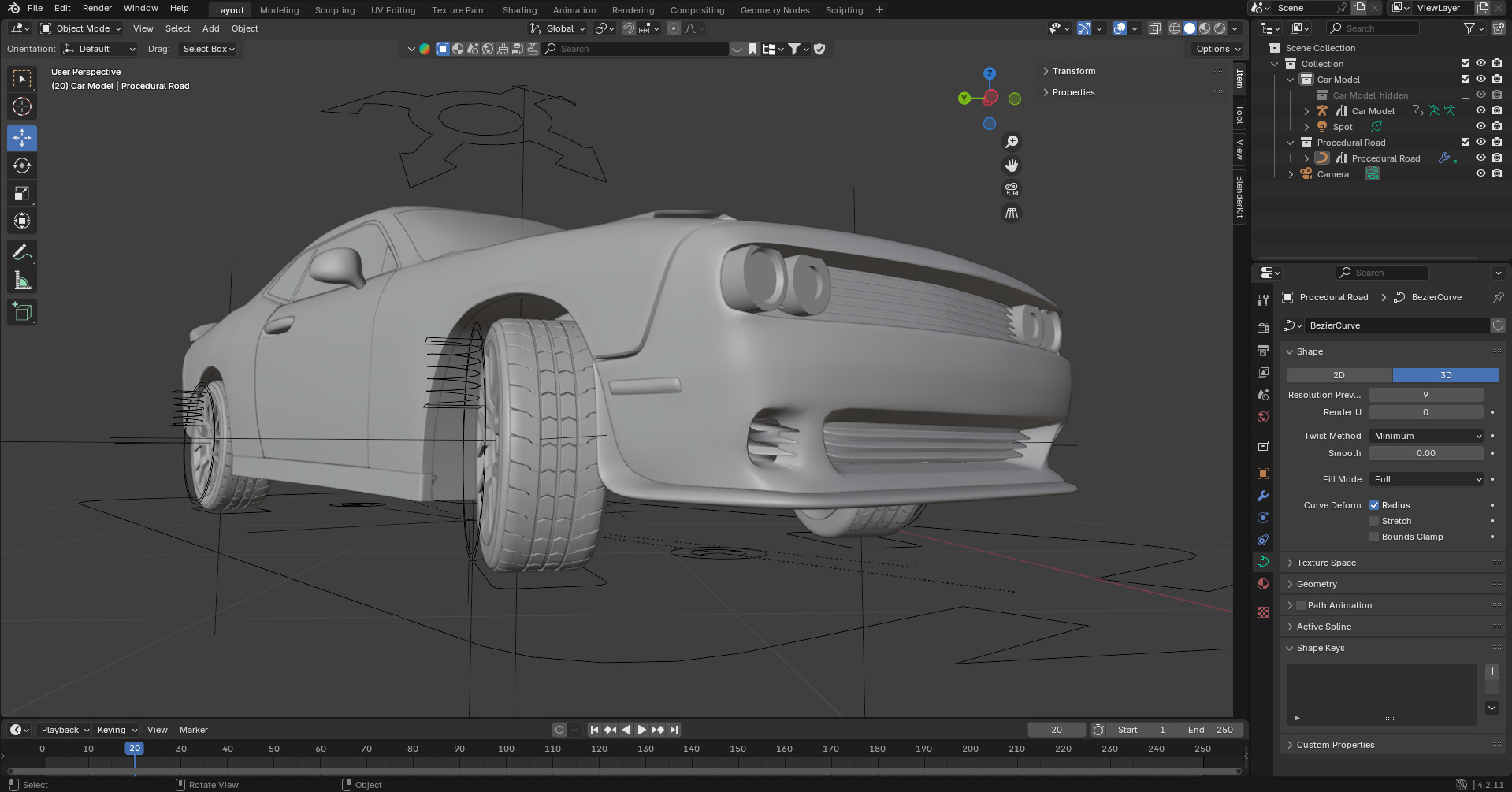Open the Render properties tab icon
Image resolution: width=1512 pixels, height=792 pixels.
(1263, 328)
